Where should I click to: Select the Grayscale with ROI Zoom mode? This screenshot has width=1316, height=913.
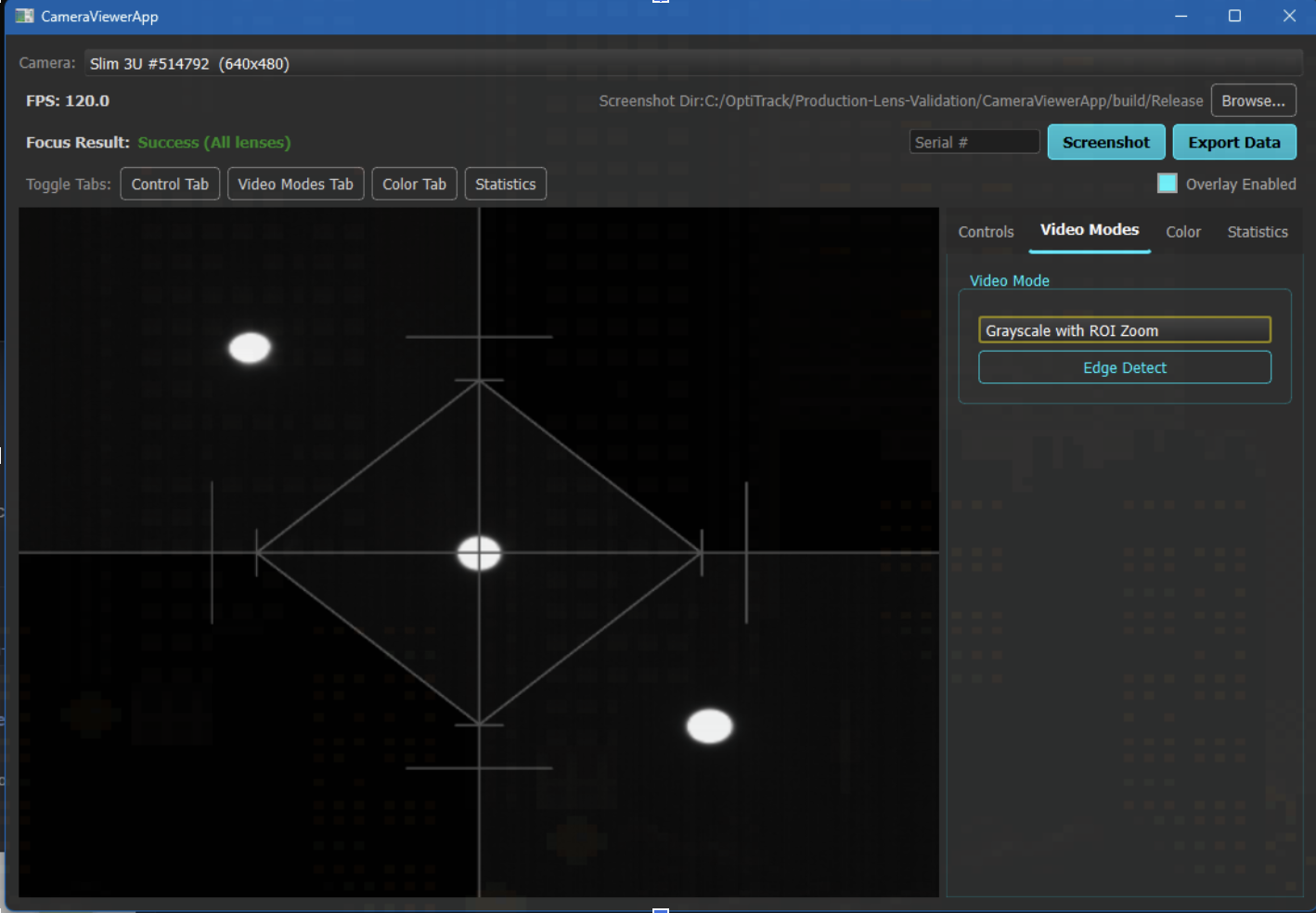click(x=1124, y=329)
